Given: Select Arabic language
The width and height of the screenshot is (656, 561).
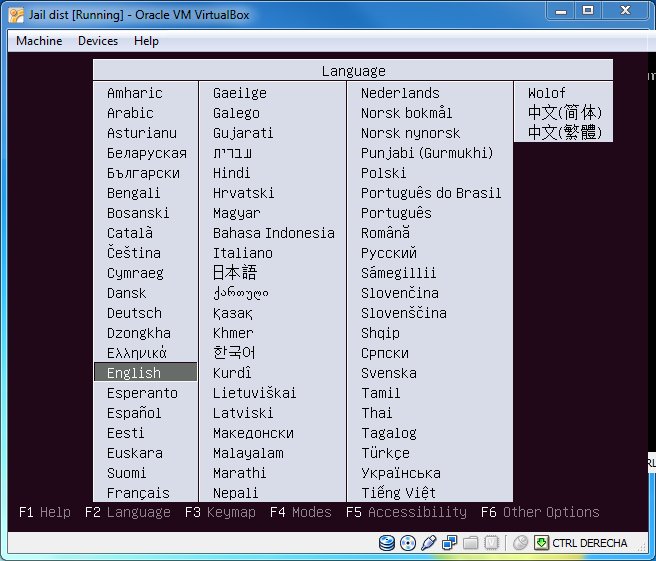Looking at the screenshot, I should click(130, 113).
